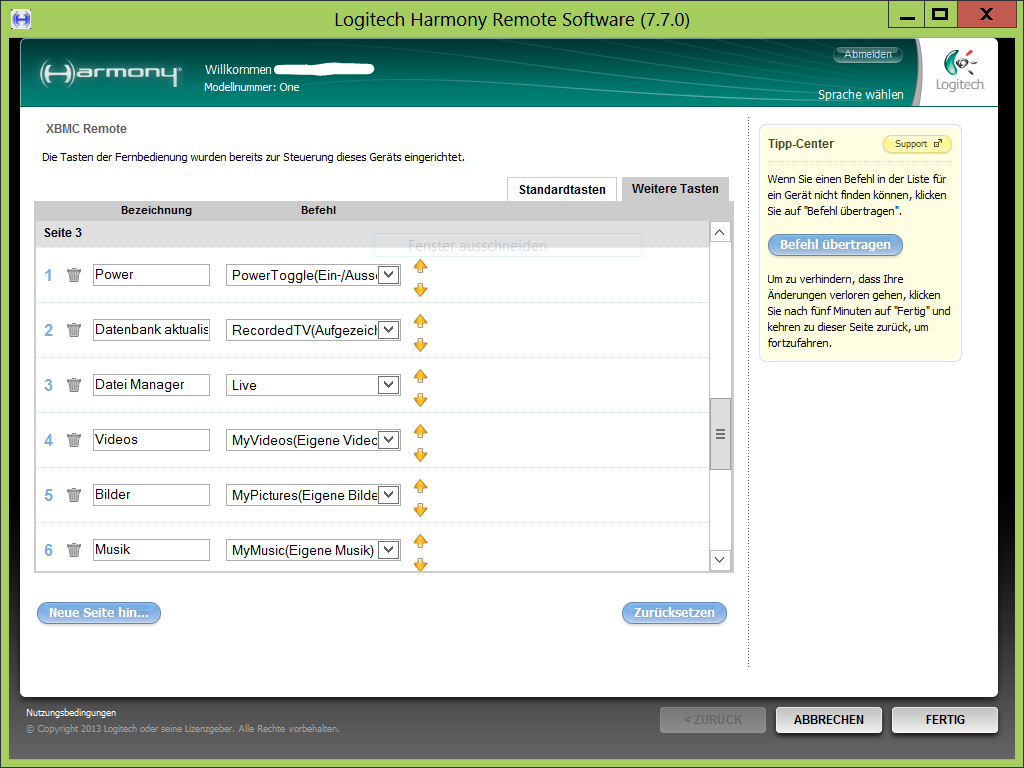1024x768 pixels.
Task: Open the MyMusic command dropdown
Action: coord(389,550)
